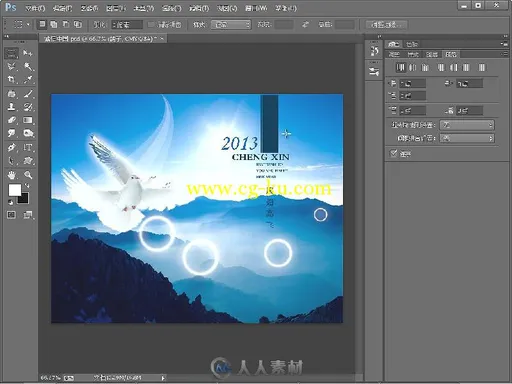Image resolution: width=512 pixels, height=384 pixels.
Task: Select the Hand tool
Action: [x=11, y=175]
